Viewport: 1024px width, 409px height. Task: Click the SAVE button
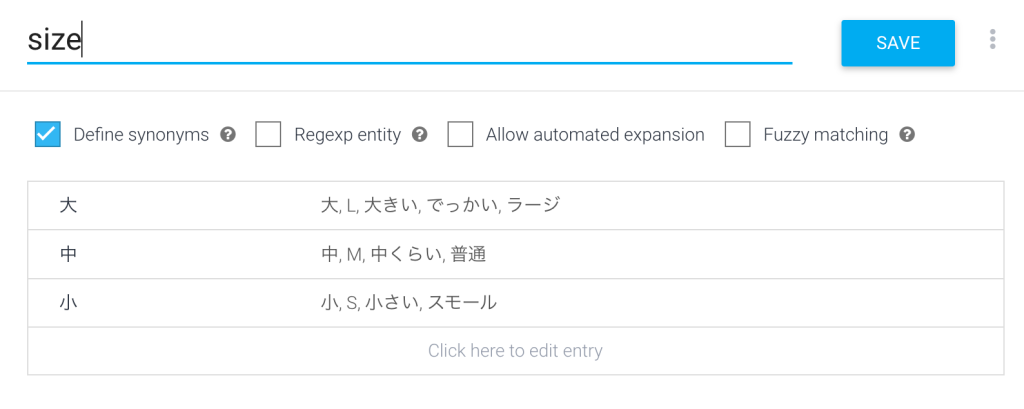898,43
